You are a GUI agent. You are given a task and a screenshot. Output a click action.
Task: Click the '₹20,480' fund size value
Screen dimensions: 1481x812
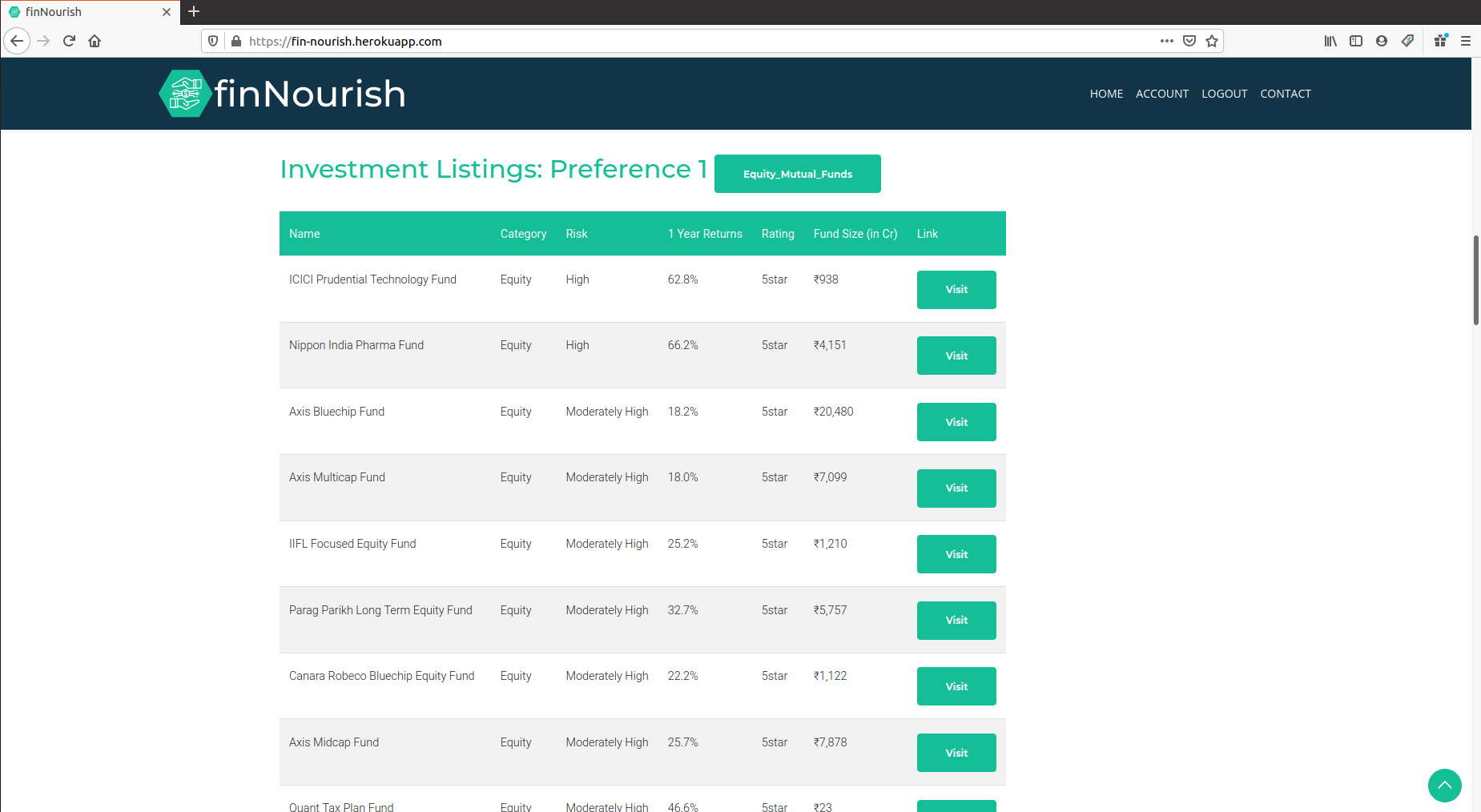(x=833, y=412)
